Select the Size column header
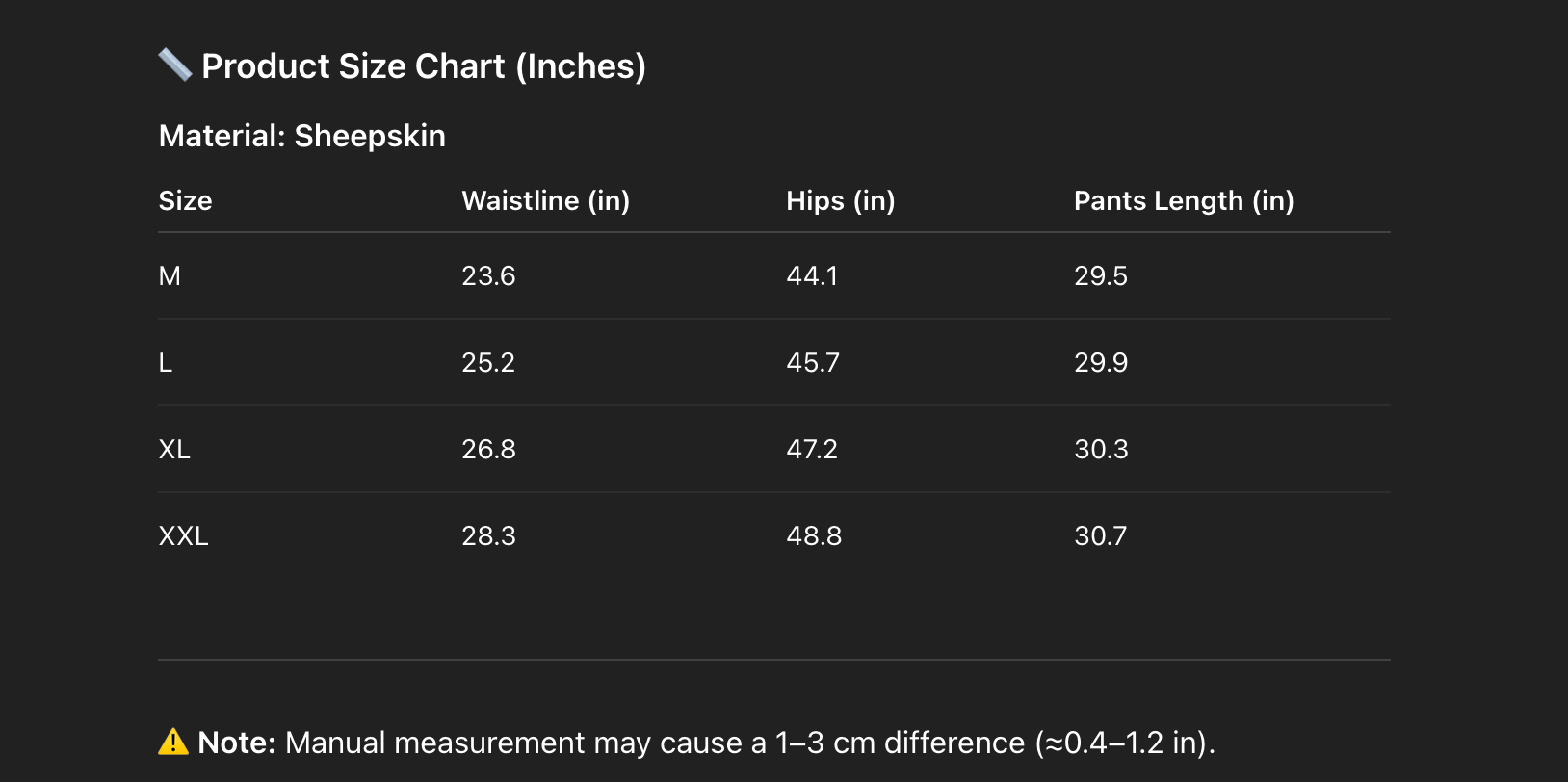The image size is (1568, 782). pos(185,200)
